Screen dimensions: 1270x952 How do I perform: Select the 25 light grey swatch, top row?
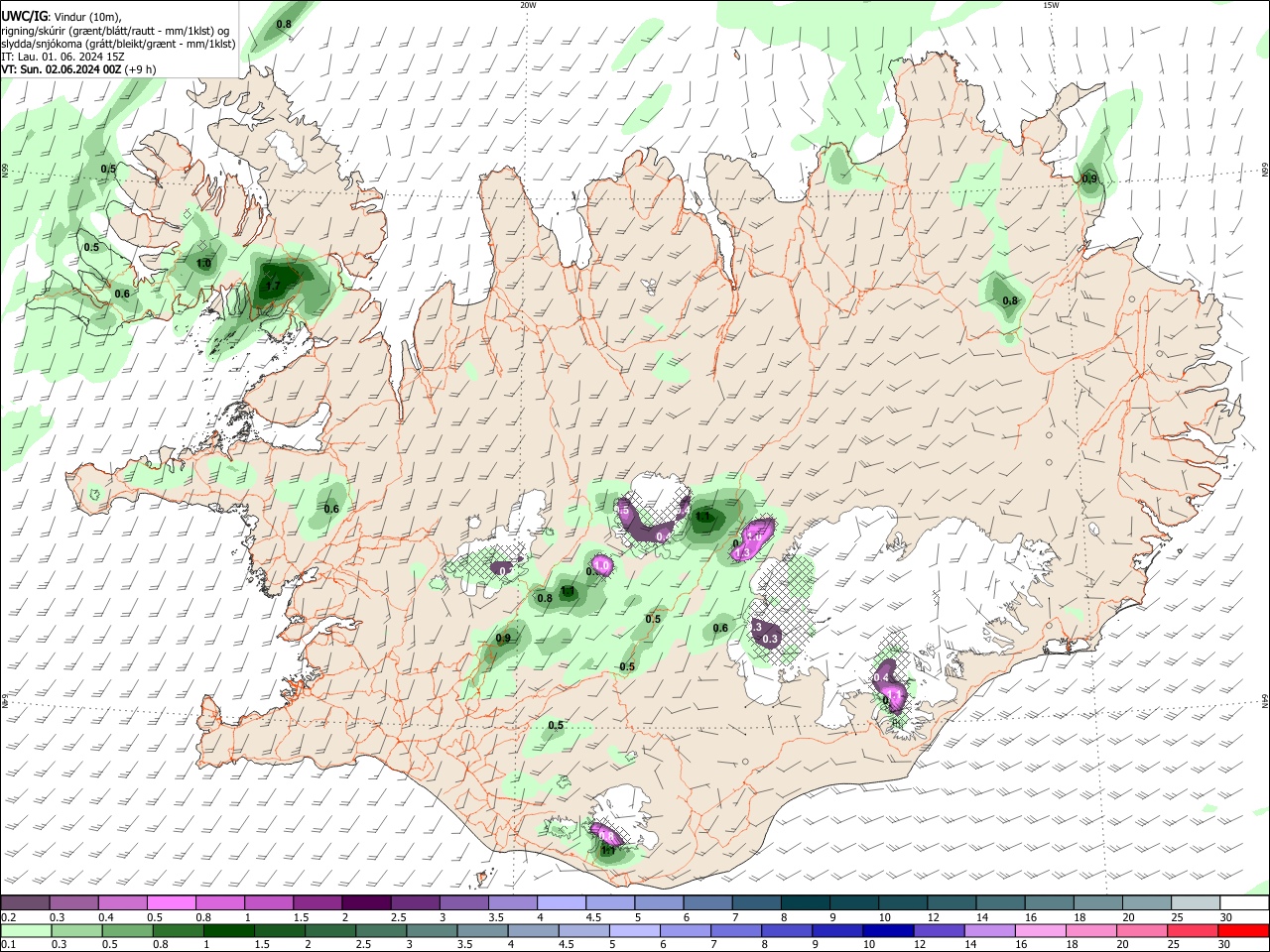pos(1196,902)
